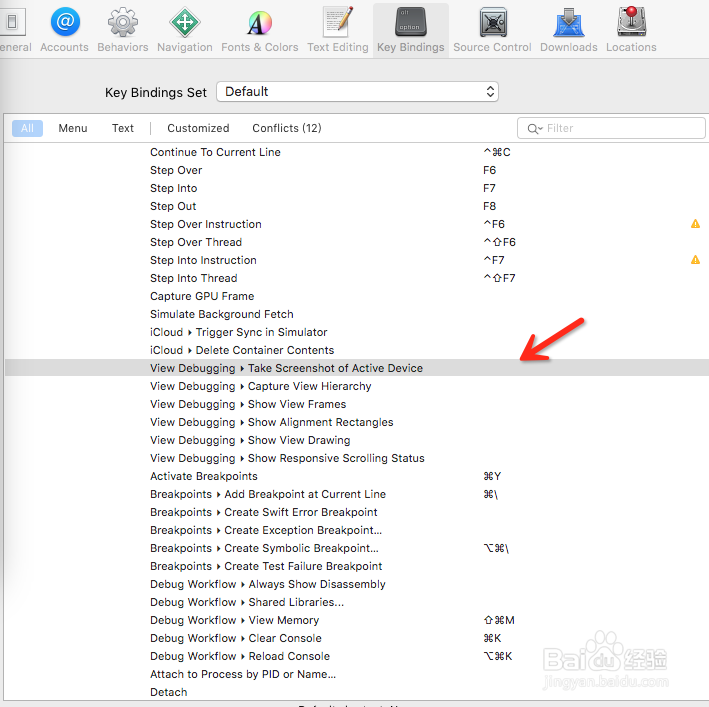The height and width of the screenshot is (707, 709).
Task: Select the Continue To Current Line row
Action: click(356, 152)
